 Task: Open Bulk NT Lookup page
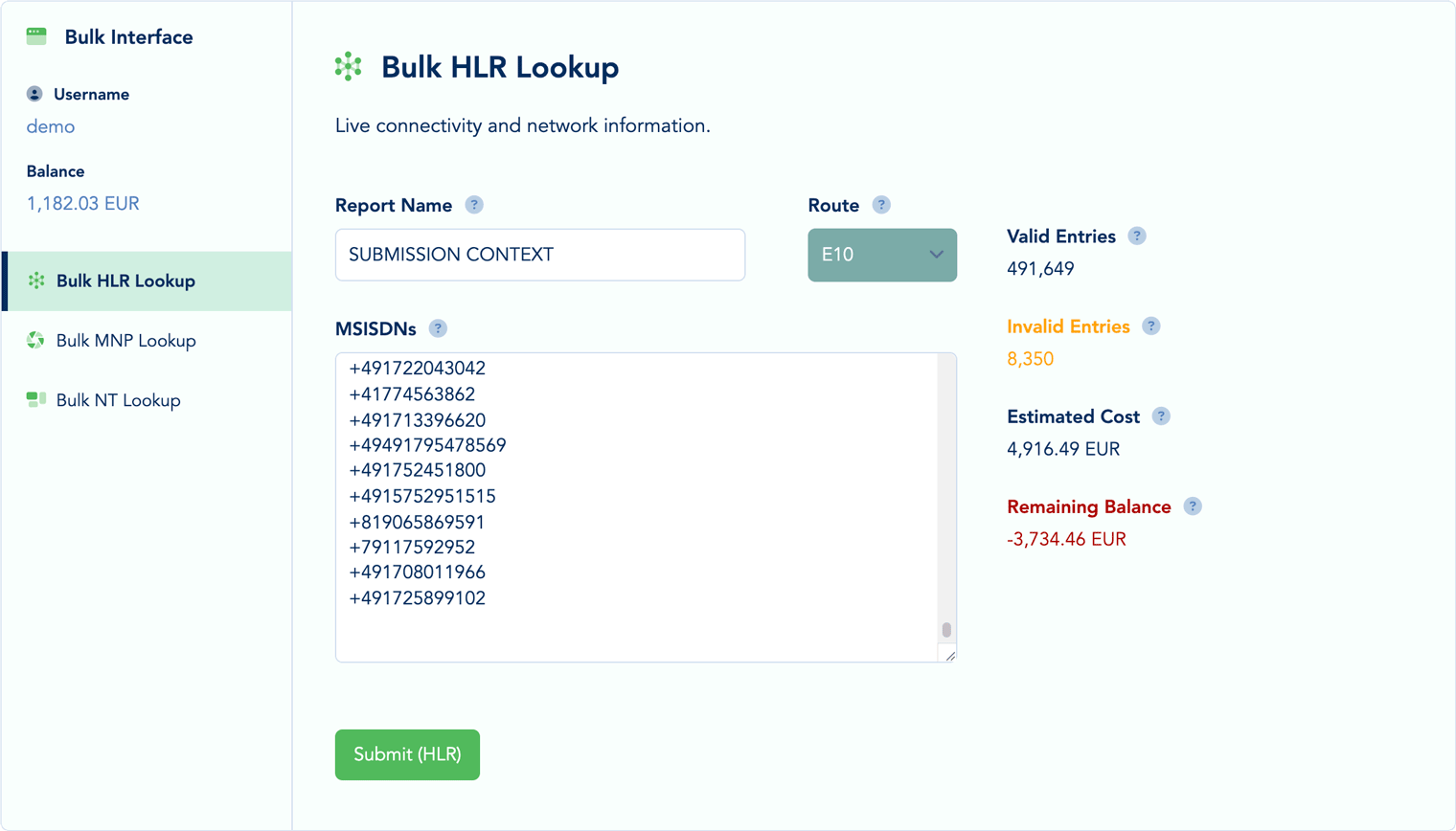point(118,400)
